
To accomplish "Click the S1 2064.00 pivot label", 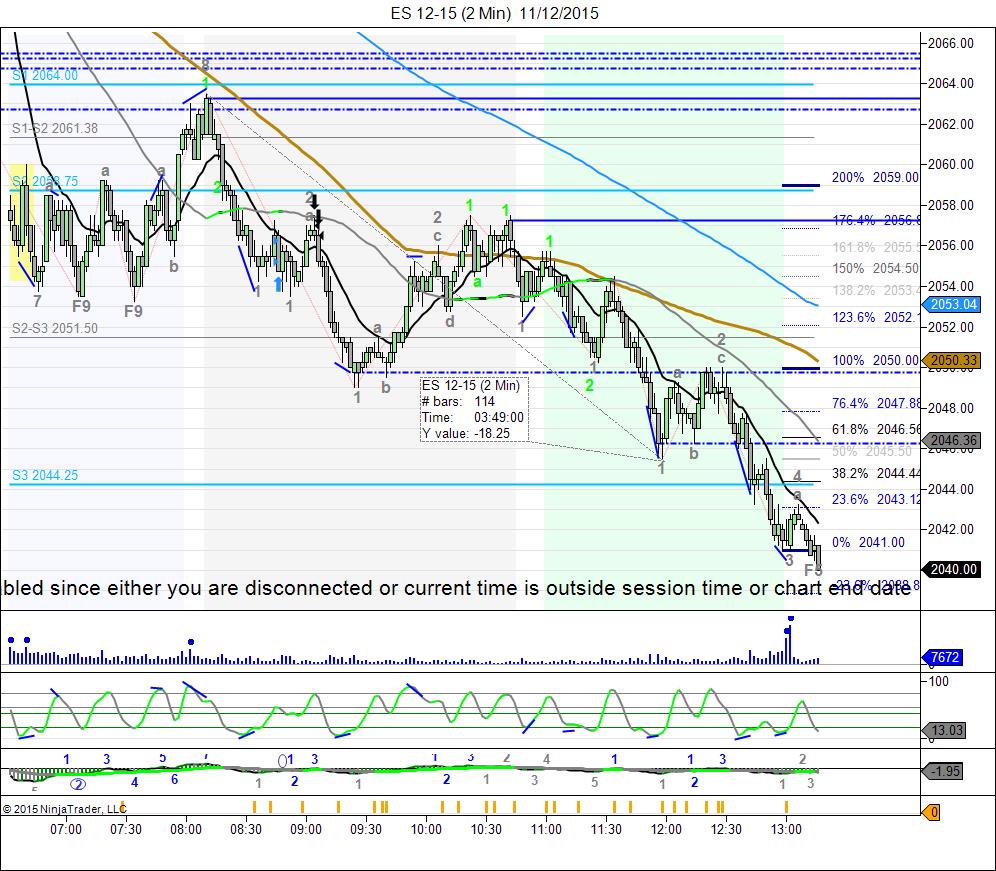I will pyautogui.click(x=45, y=75).
